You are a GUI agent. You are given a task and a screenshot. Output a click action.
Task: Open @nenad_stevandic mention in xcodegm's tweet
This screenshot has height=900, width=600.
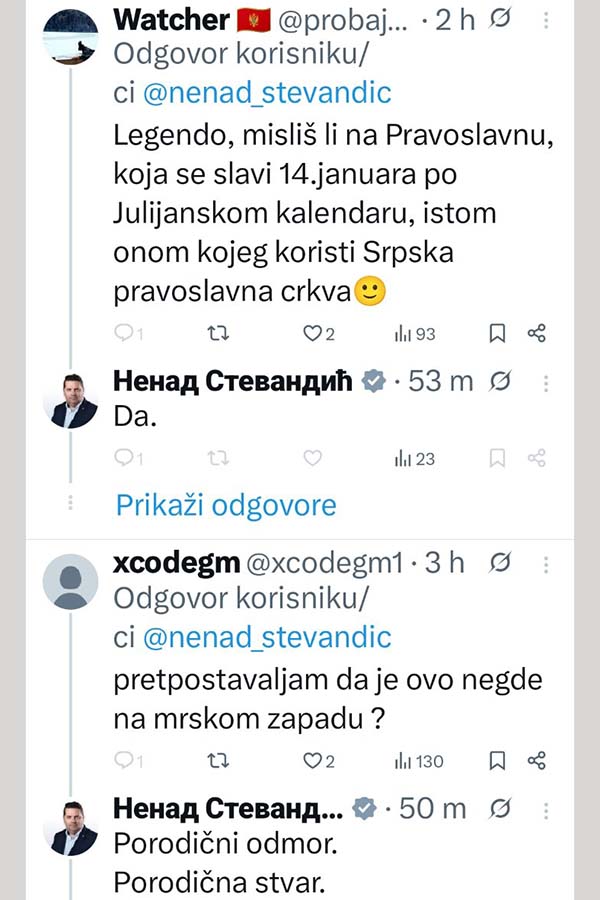pyautogui.click(x=268, y=636)
